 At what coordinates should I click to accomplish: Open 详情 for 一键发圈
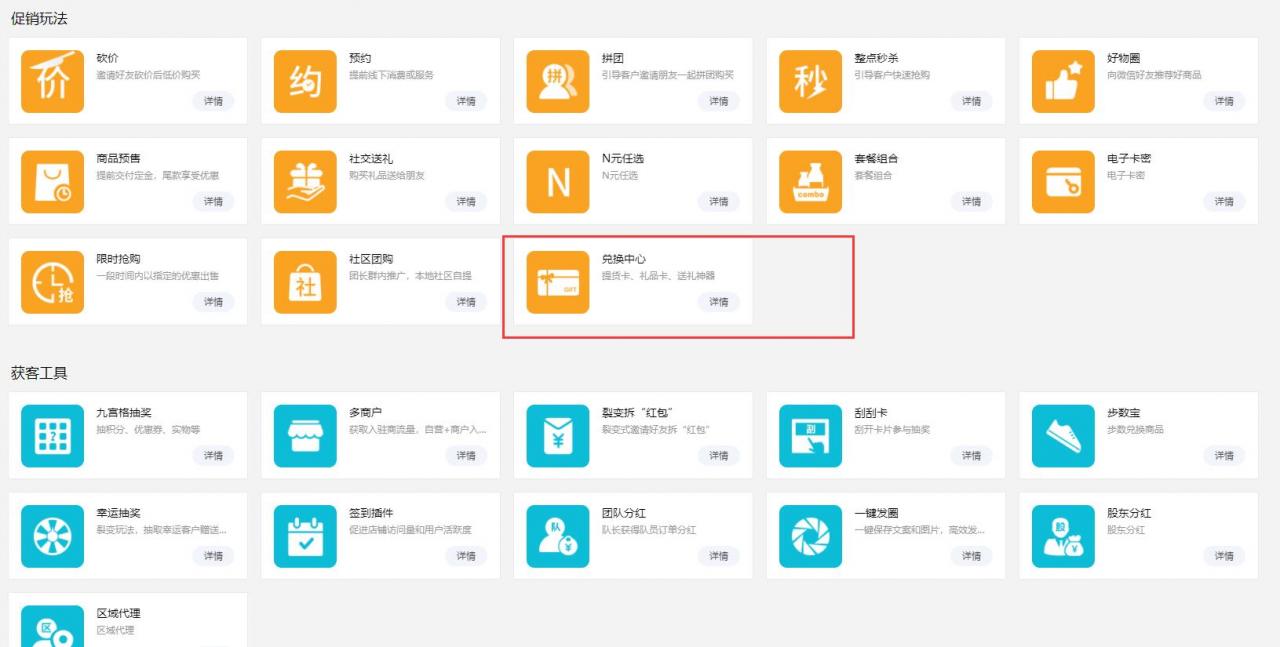pyautogui.click(x=971, y=555)
